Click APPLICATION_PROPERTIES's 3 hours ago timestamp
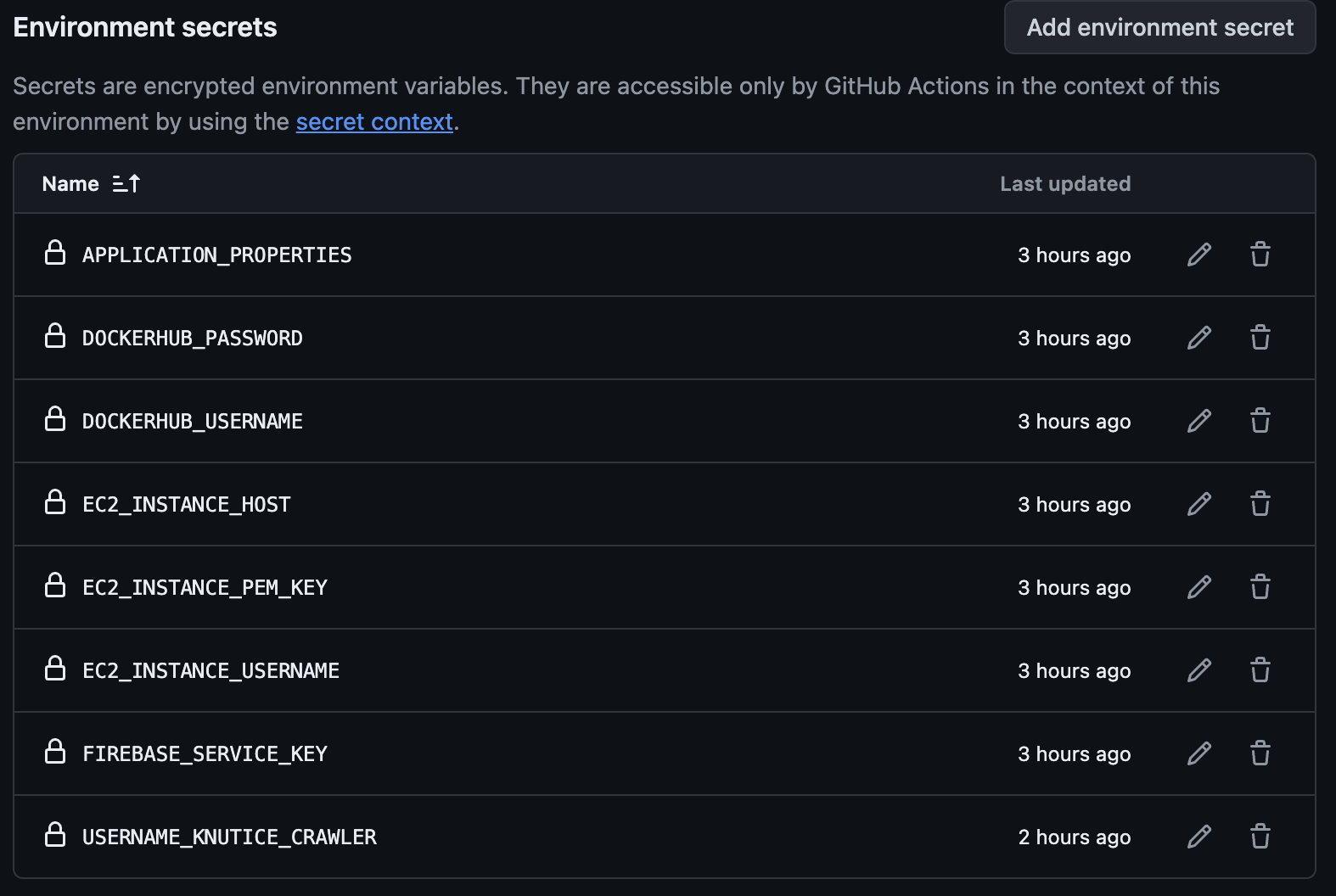1336x896 pixels. [1075, 255]
